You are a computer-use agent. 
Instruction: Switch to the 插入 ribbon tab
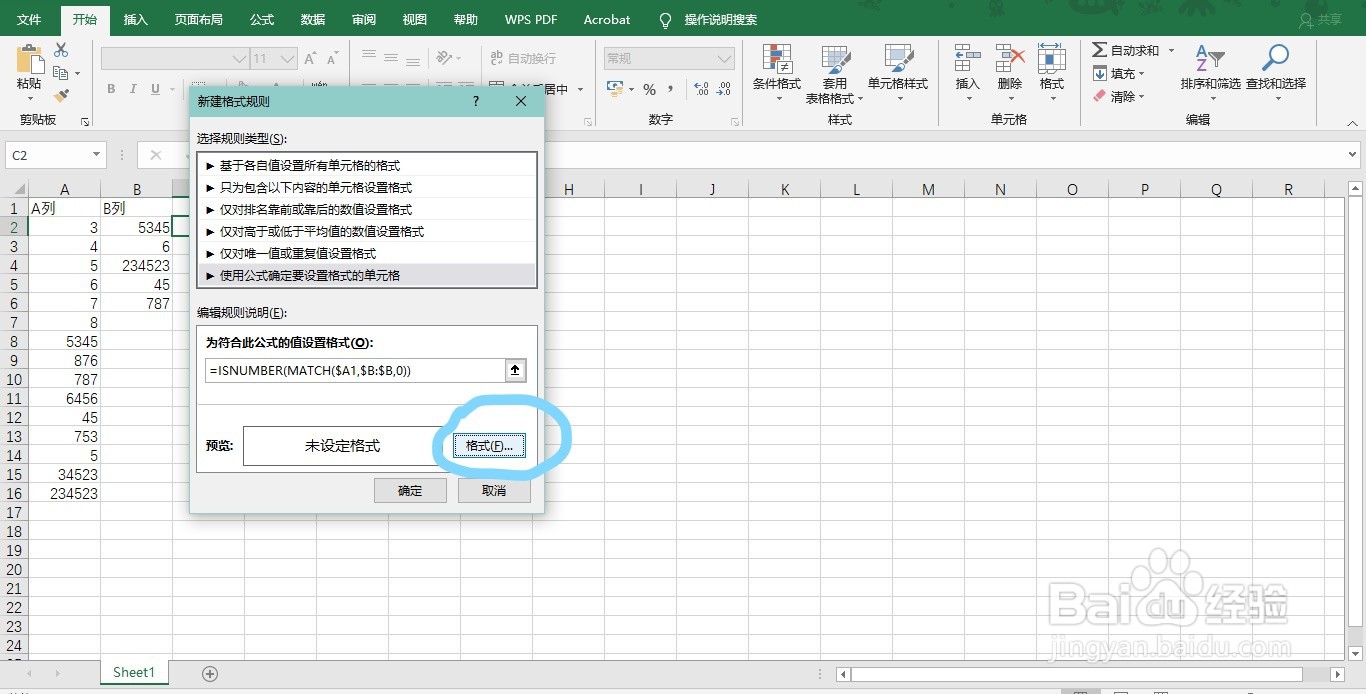click(136, 19)
